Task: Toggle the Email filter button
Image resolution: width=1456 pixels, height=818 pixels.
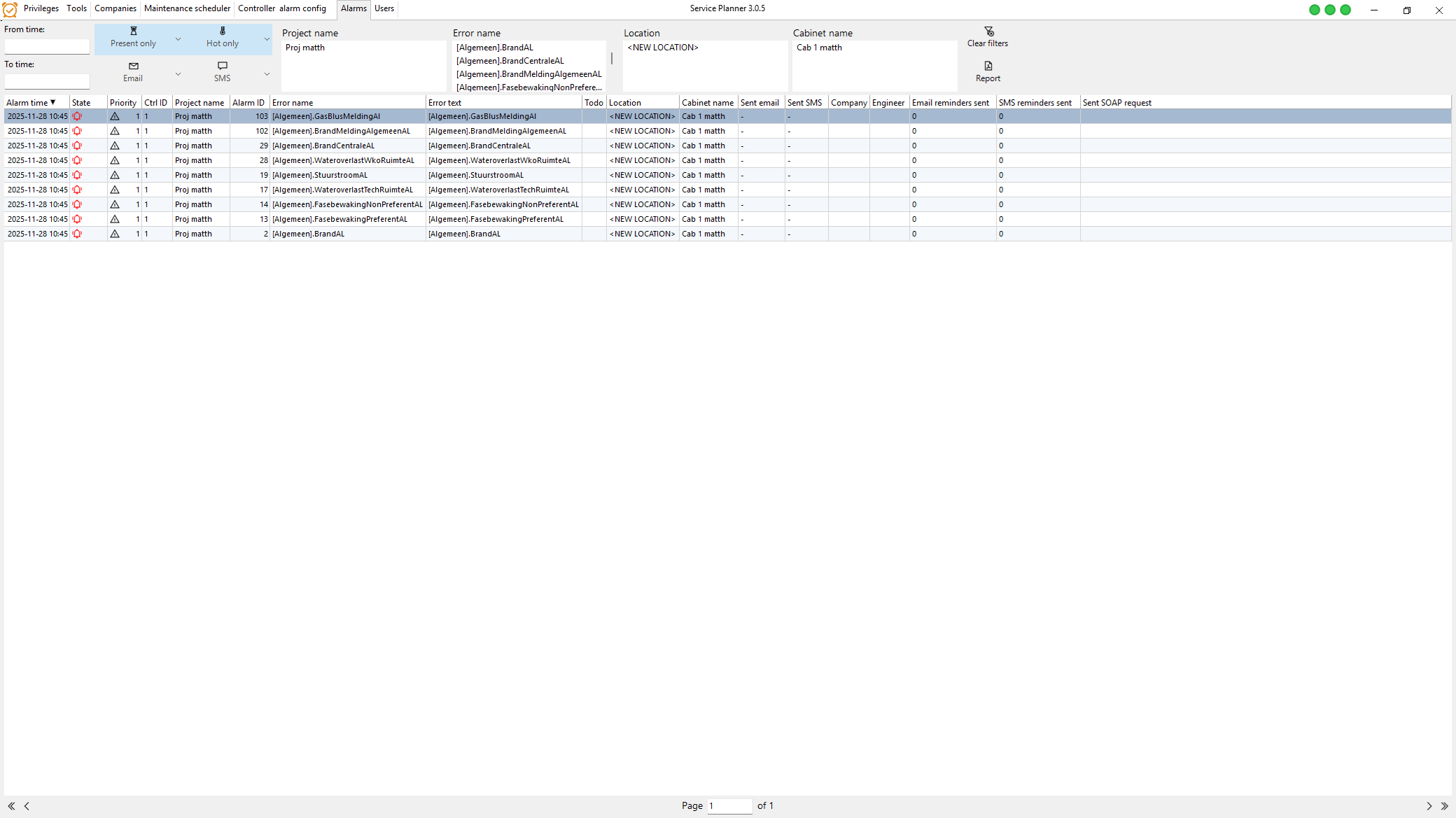Action: pos(133,72)
